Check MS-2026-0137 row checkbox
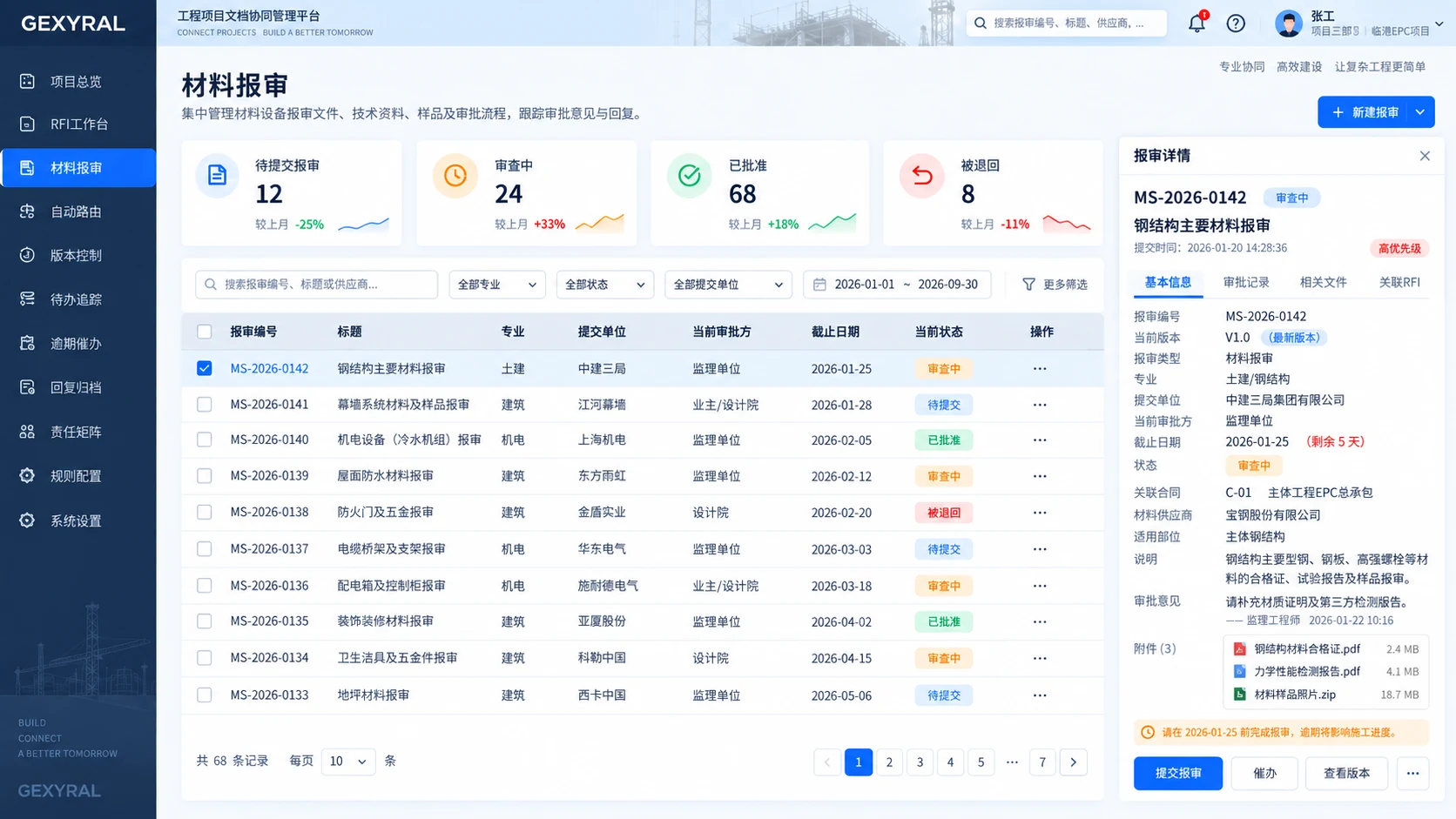 (204, 549)
